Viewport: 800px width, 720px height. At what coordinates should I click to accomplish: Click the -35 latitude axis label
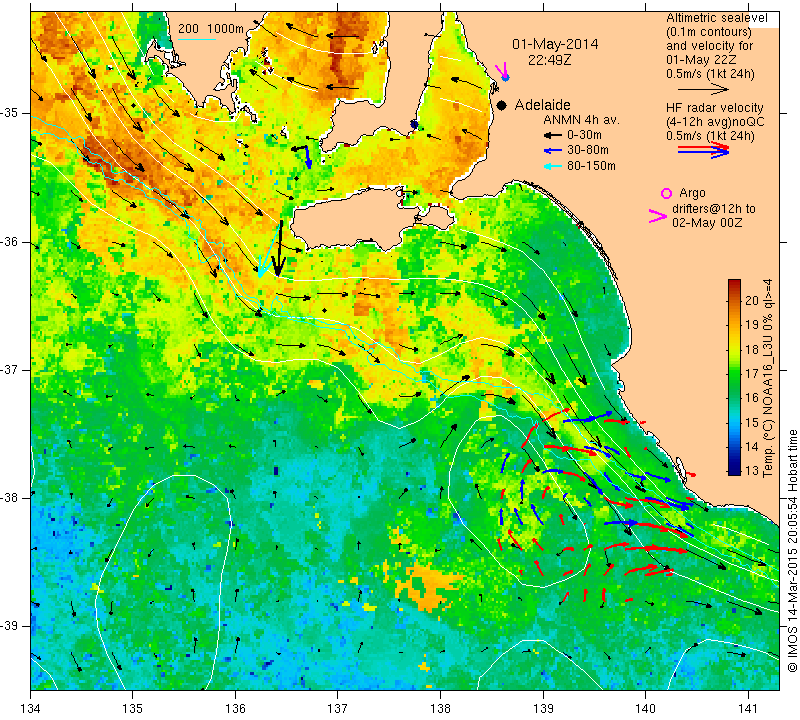coord(9,113)
